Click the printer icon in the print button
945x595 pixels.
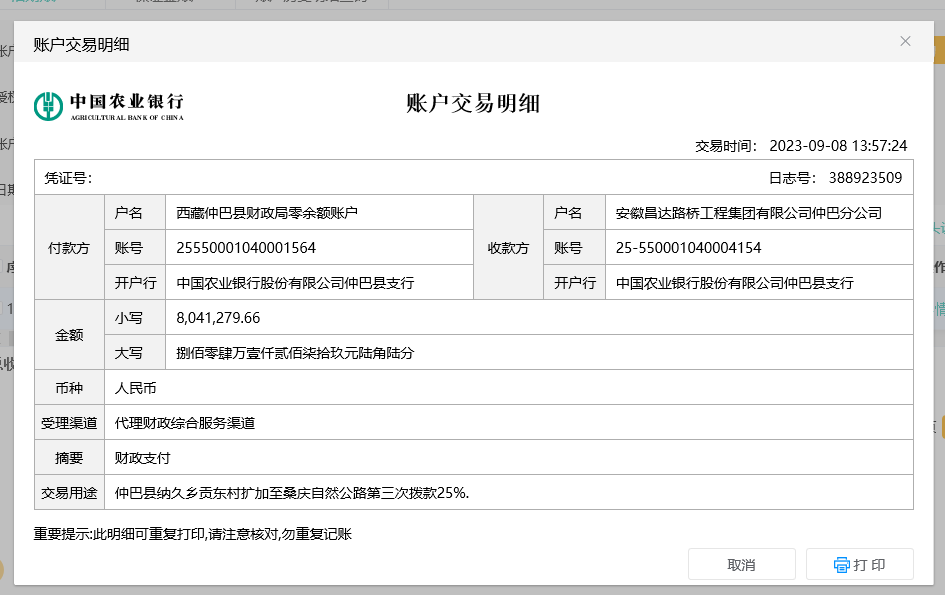(841, 565)
